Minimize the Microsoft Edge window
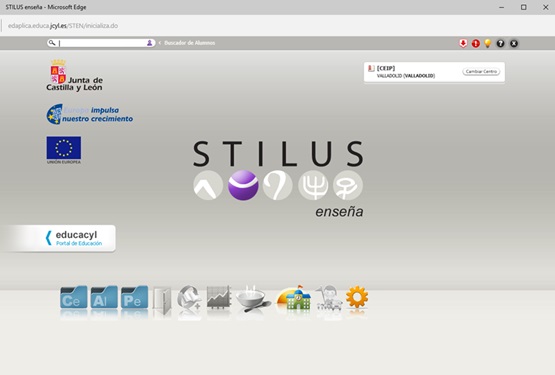Viewport: 555px width, 375px height. click(x=501, y=7)
